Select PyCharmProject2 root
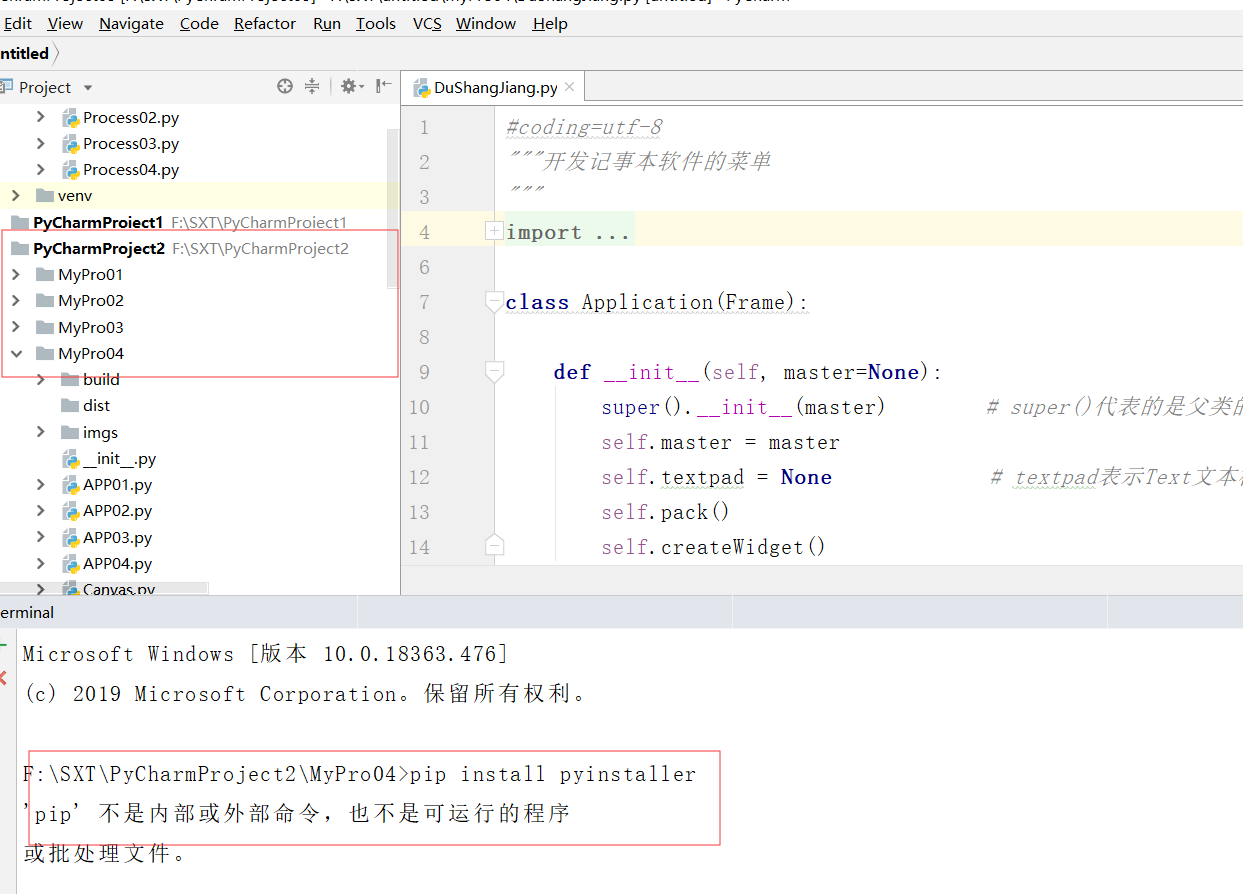This screenshot has width=1243, height=894. click(99, 248)
